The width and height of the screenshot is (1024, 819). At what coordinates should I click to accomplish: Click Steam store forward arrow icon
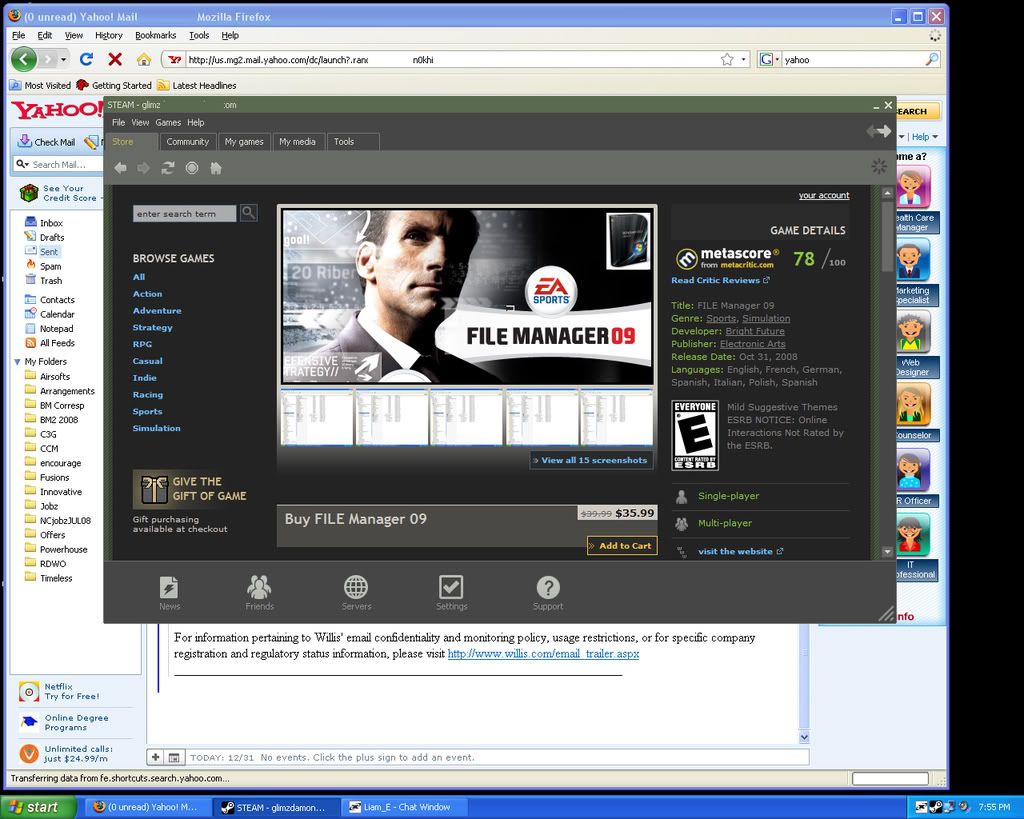pyautogui.click(x=144, y=168)
